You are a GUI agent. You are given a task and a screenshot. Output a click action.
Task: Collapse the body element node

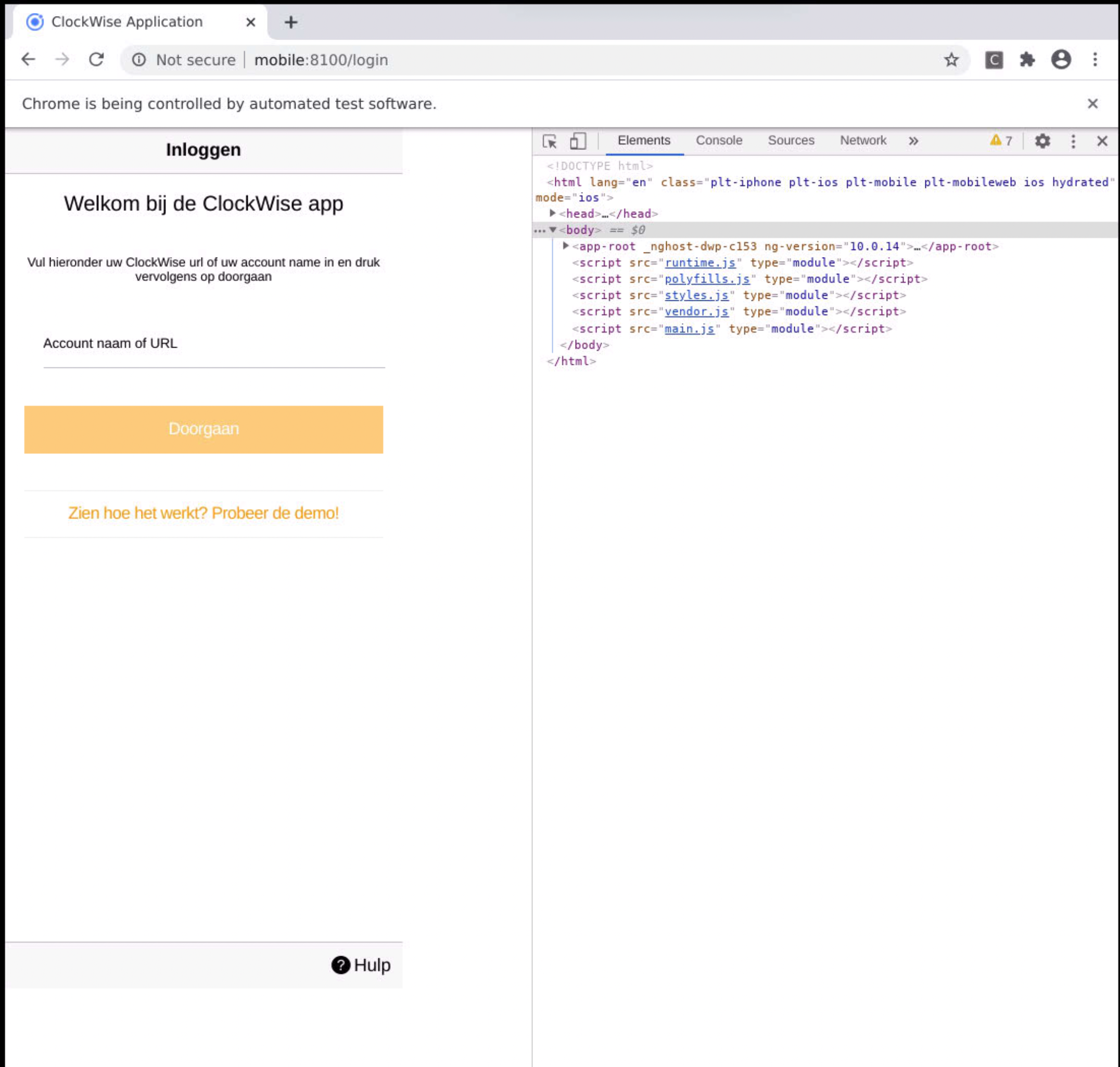point(552,230)
